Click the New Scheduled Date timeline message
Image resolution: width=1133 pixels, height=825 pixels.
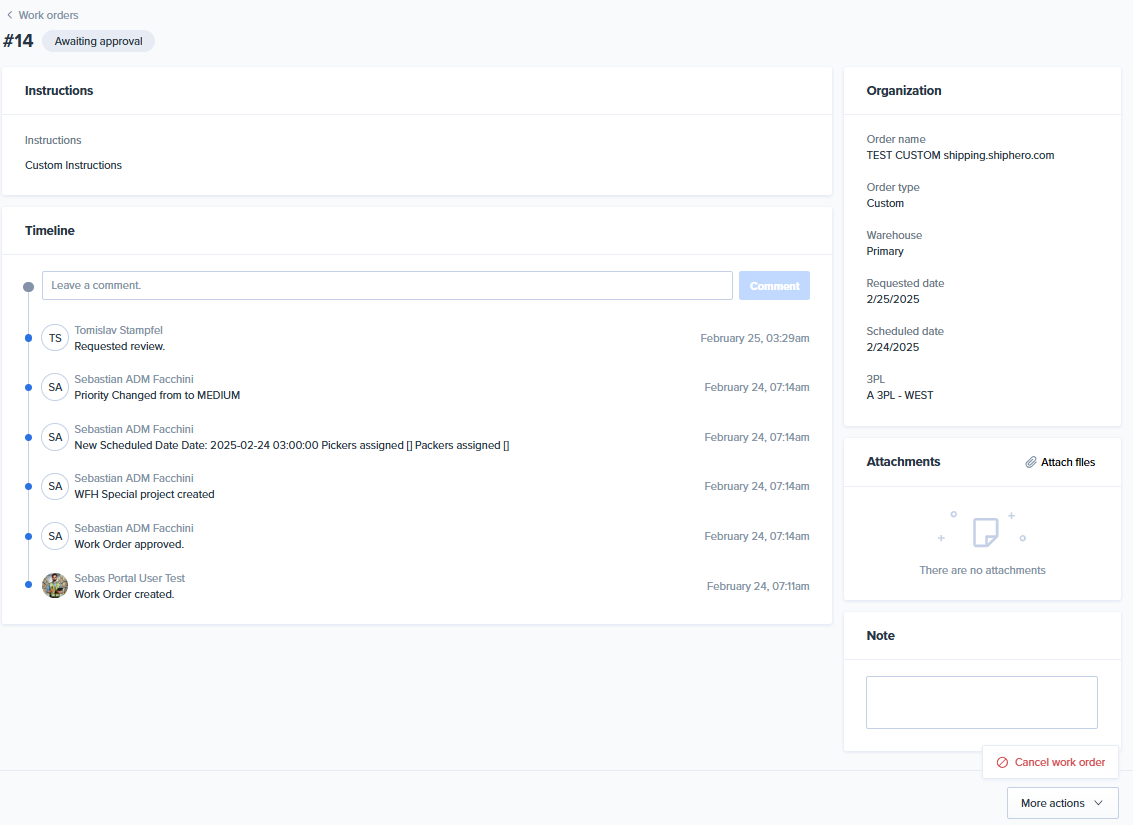[292, 445]
